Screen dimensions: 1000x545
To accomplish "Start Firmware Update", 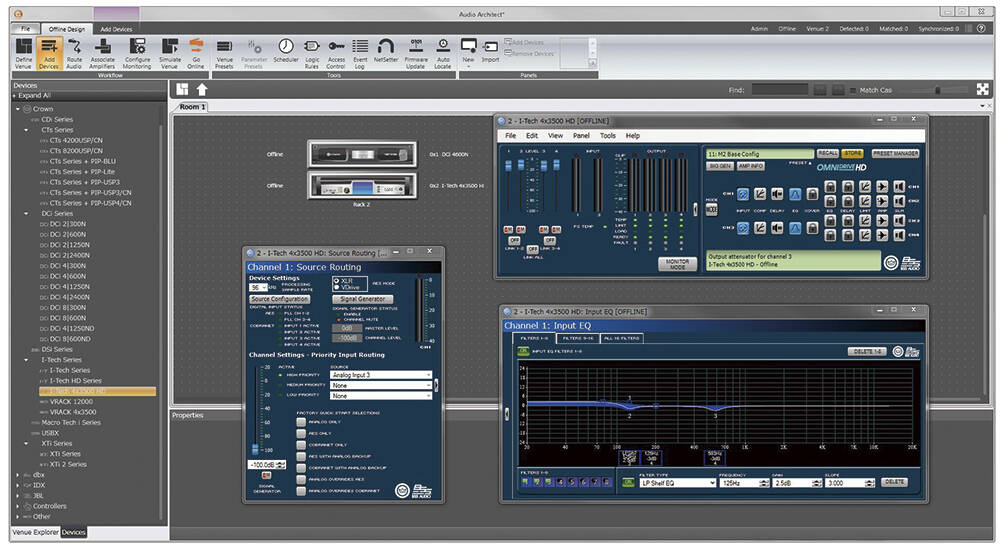I will click(x=416, y=53).
